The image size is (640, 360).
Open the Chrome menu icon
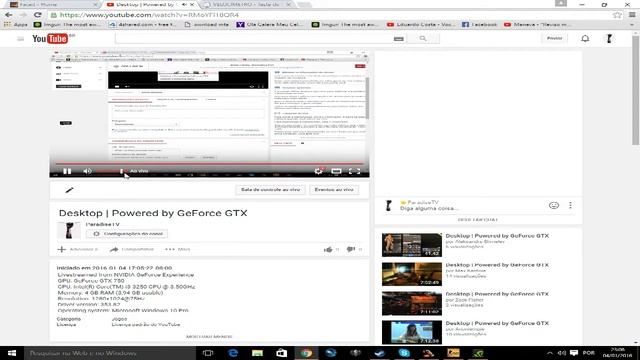point(632,15)
